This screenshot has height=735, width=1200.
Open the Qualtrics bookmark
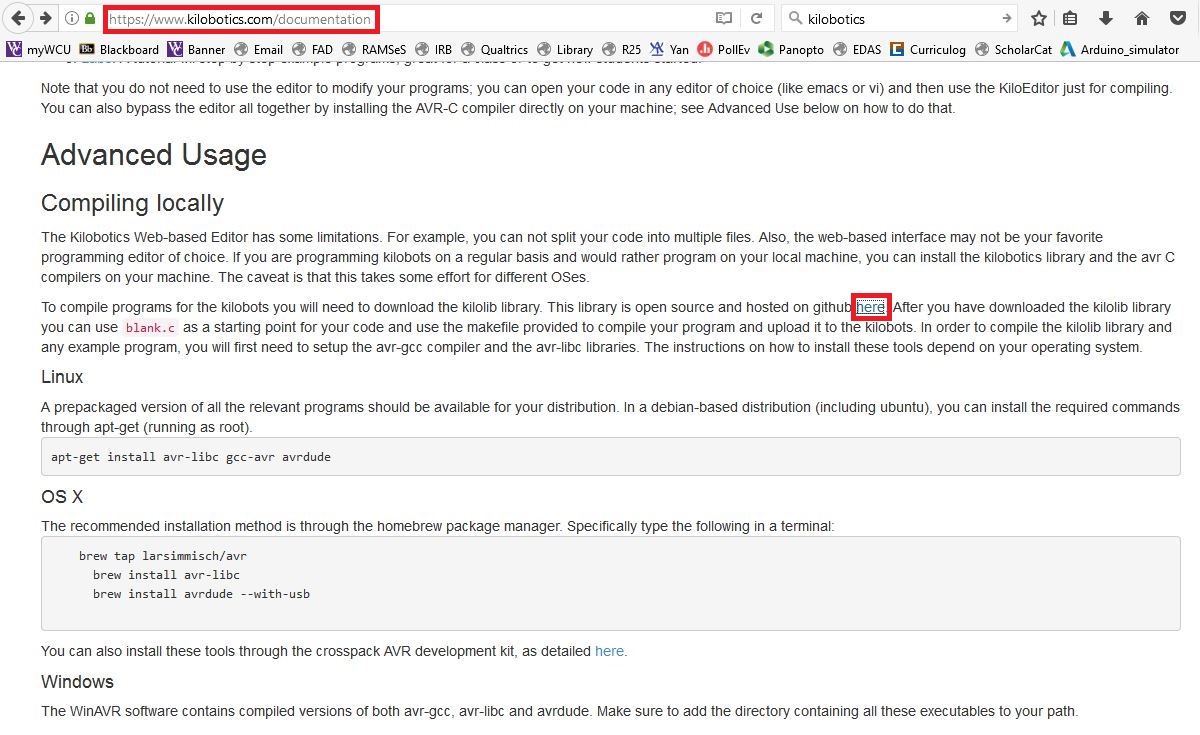tap(495, 49)
